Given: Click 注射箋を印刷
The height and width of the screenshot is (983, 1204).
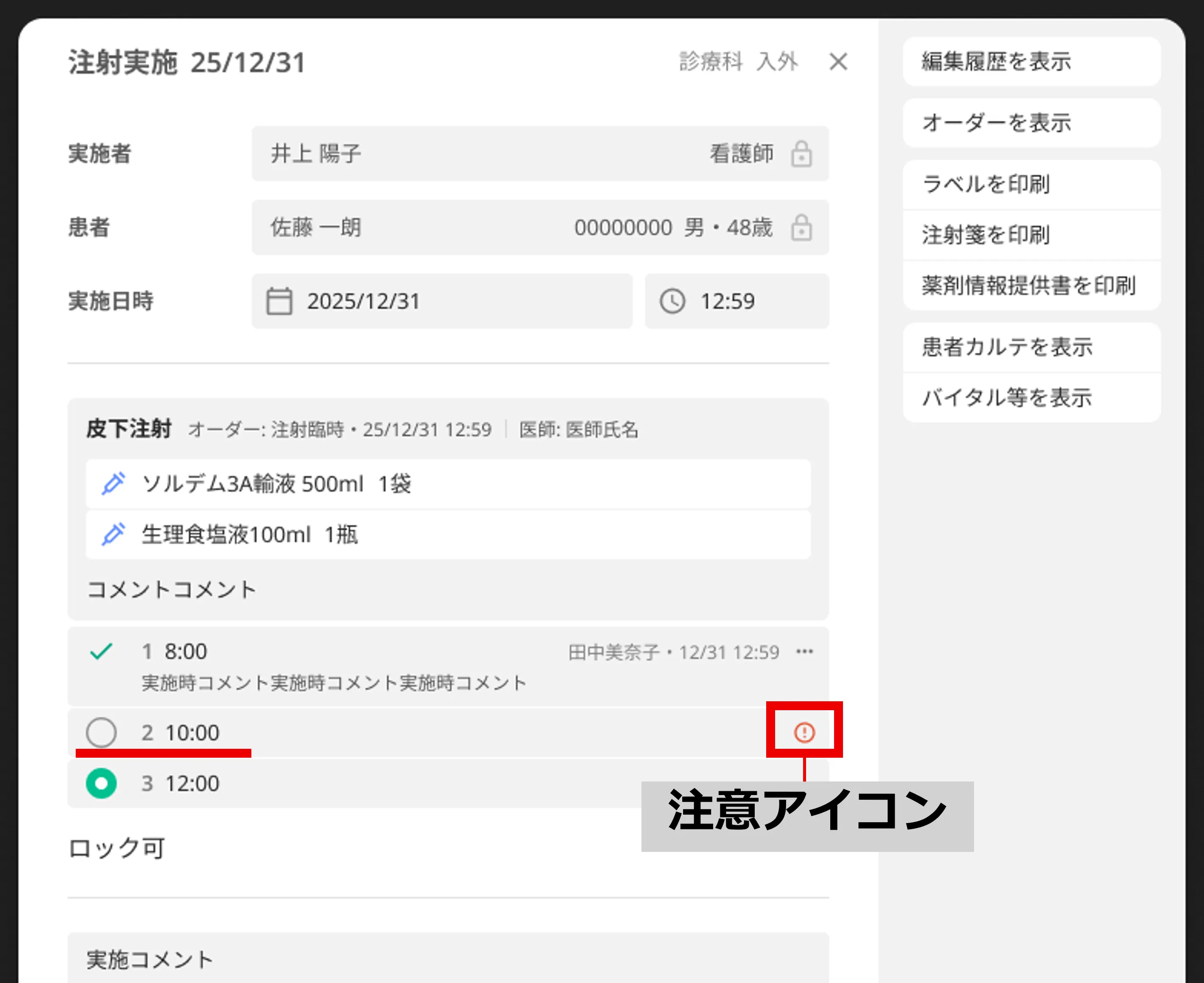Looking at the screenshot, I should (1031, 235).
